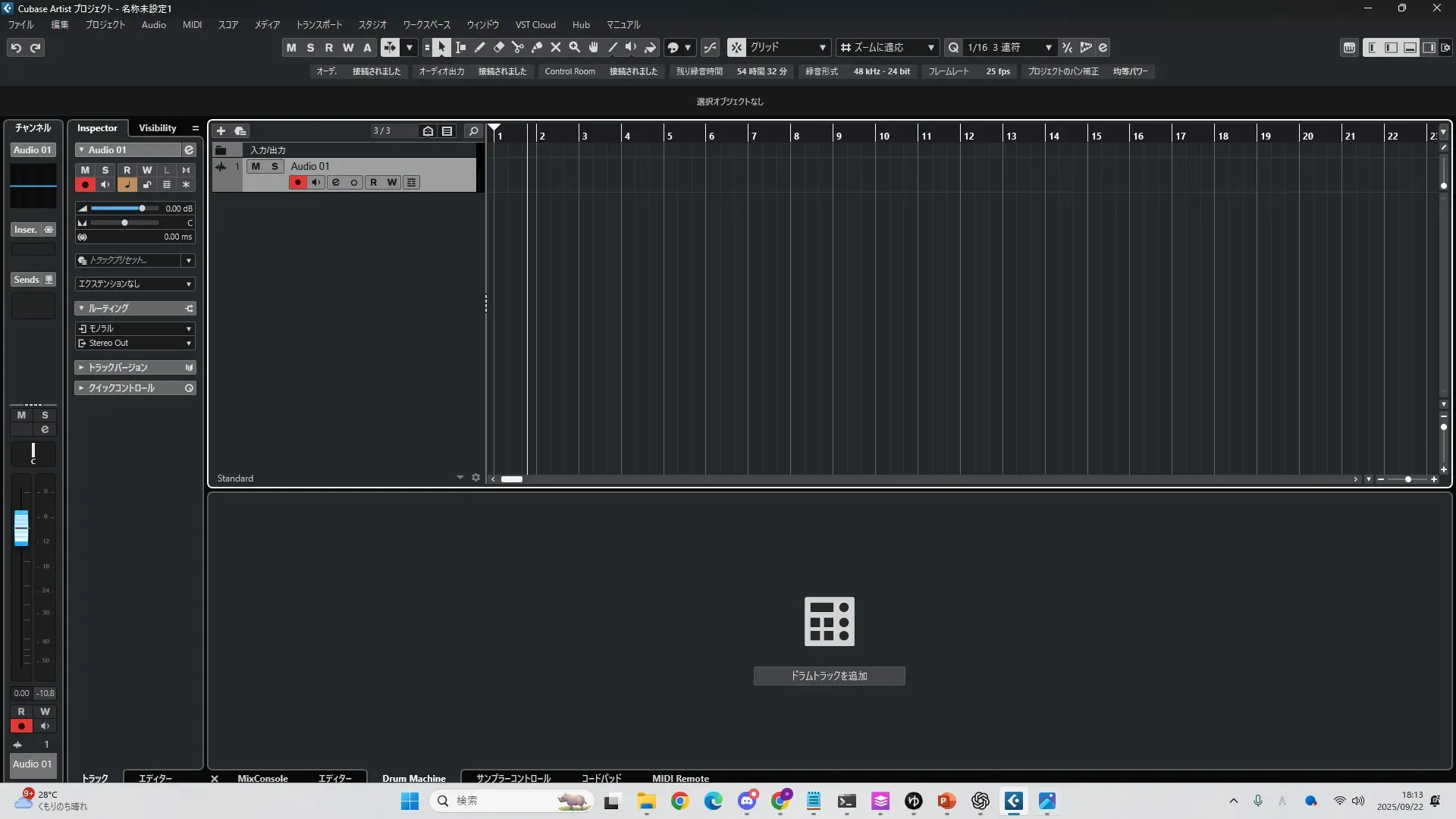Select the Zoom magnifier tool
Image resolution: width=1456 pixels, height=819 pixels.
tap(575, 47)
